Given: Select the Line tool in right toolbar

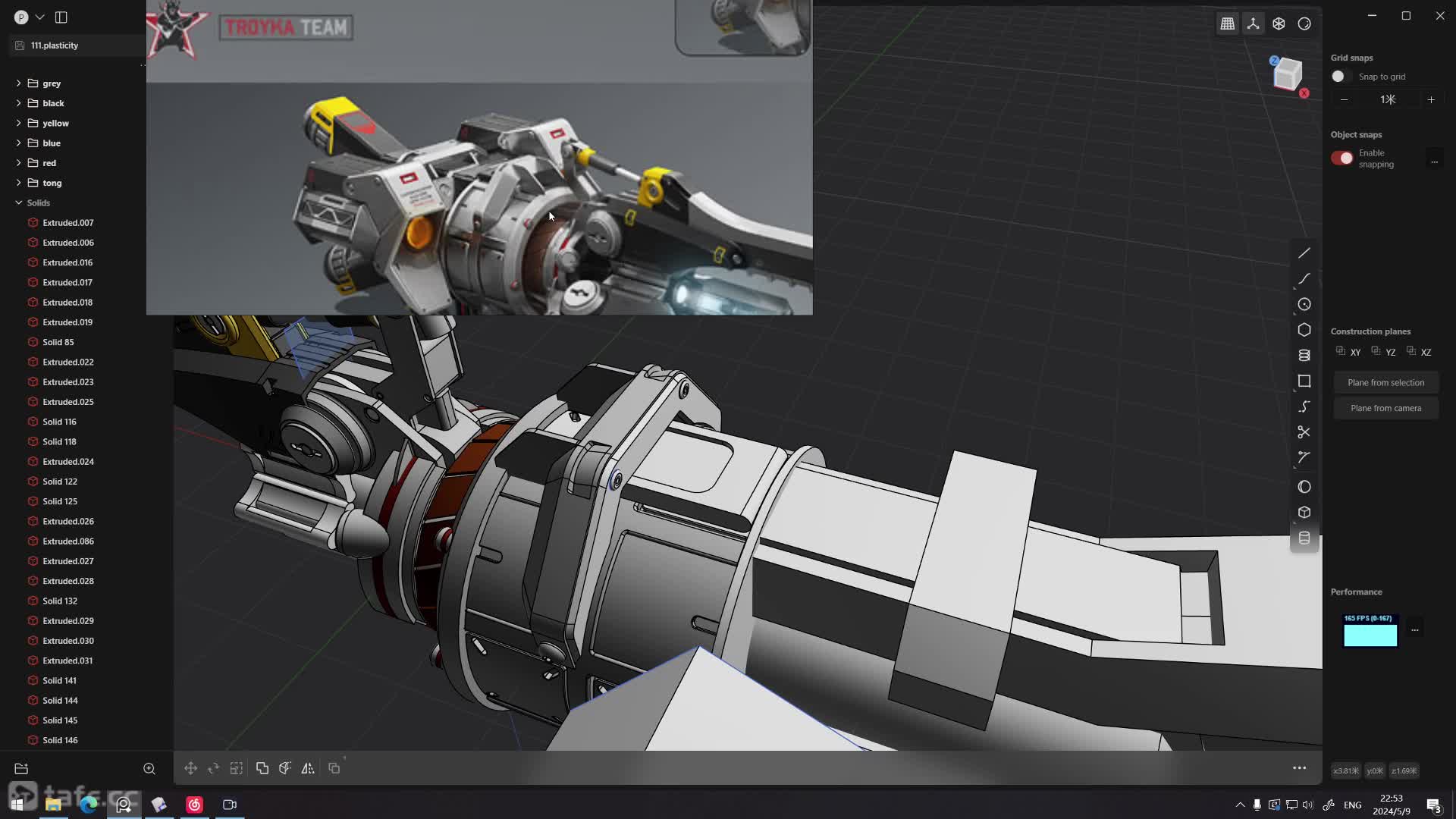Looking at the screenshot, I should [1304, 253].
